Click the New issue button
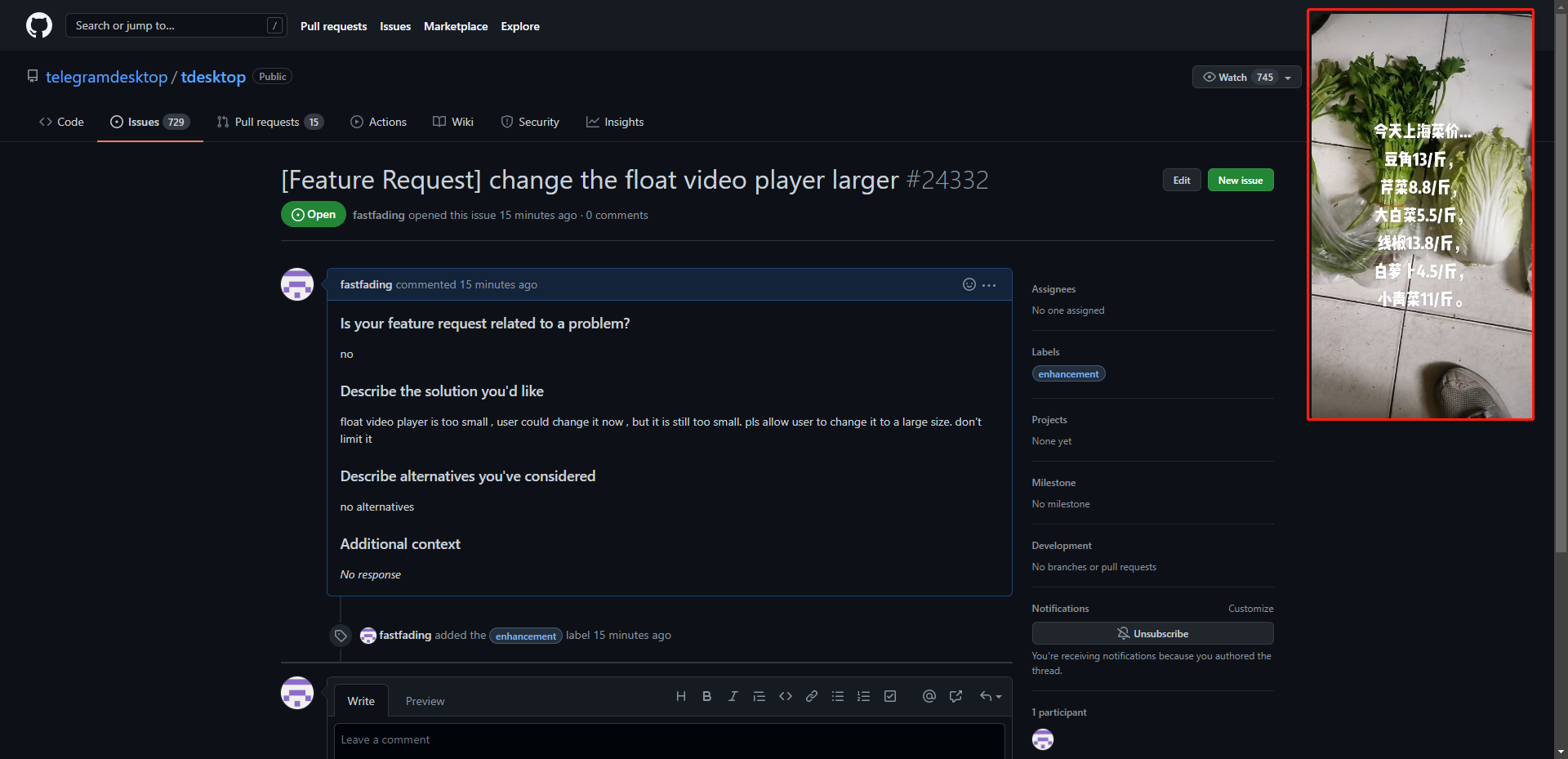Image resolution: width=1568 pixels, height=759 pixels. [1240, 180]
